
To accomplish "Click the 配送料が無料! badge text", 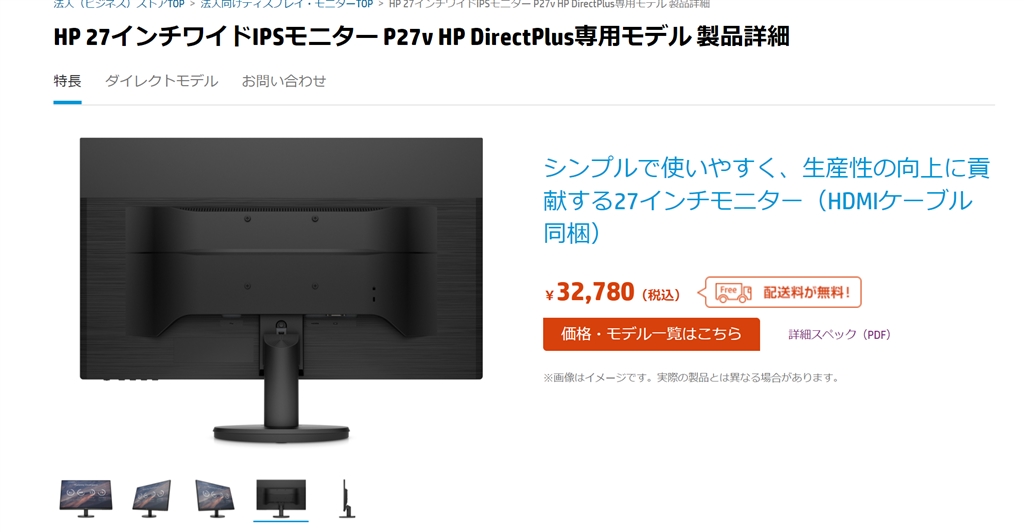I will point(807,292).
